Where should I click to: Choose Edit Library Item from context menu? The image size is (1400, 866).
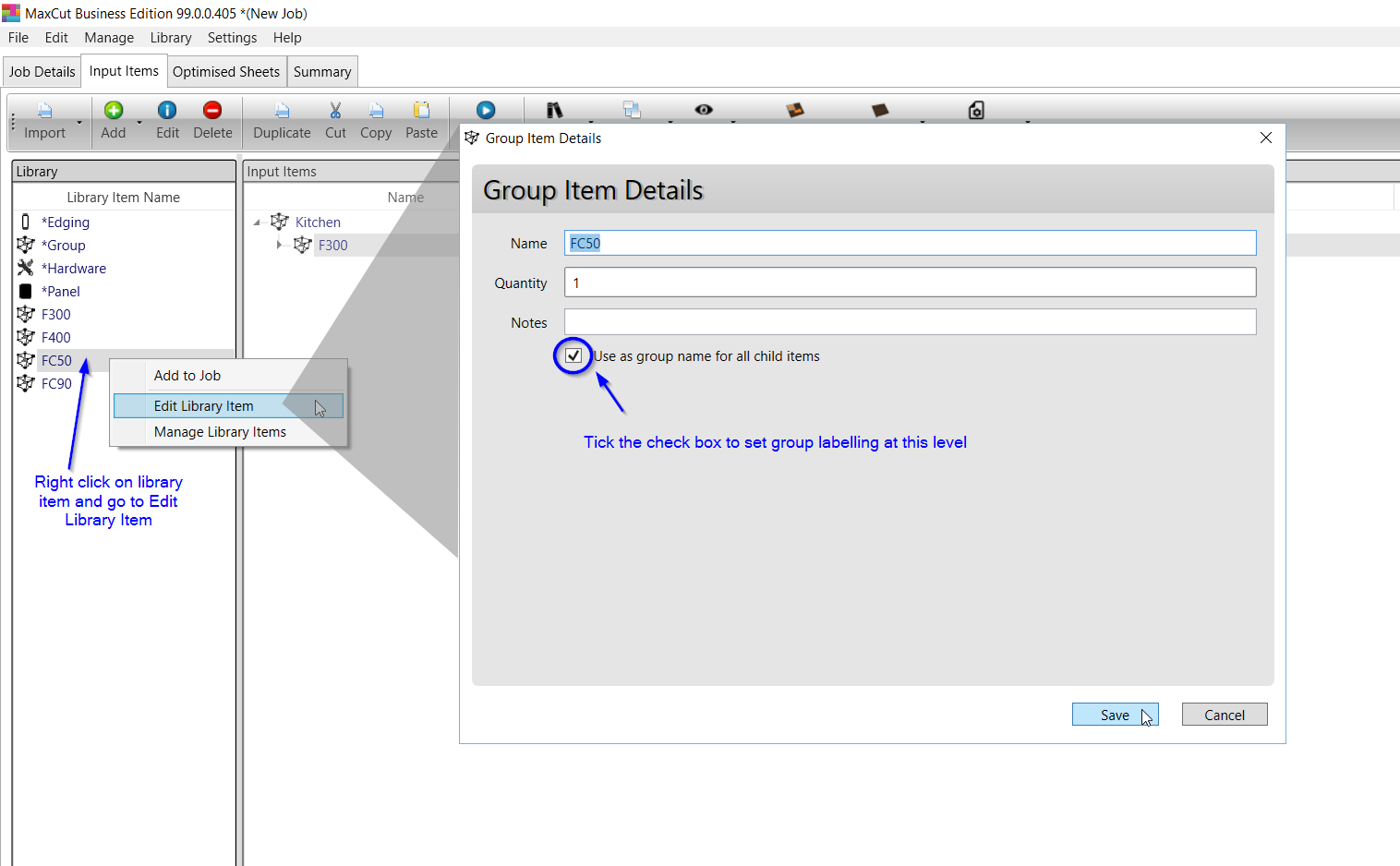228,406
